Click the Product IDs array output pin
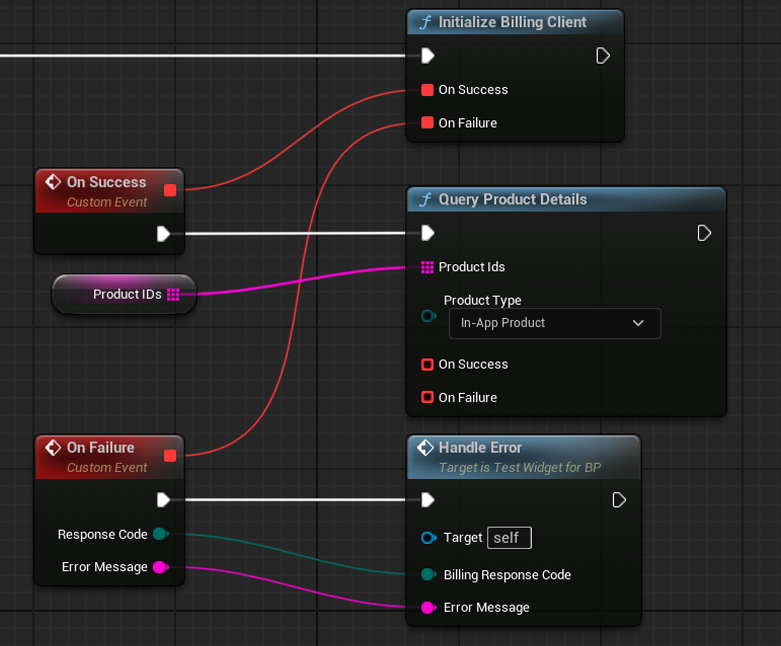The image size is (781, 646). click(x=173, y=294)
